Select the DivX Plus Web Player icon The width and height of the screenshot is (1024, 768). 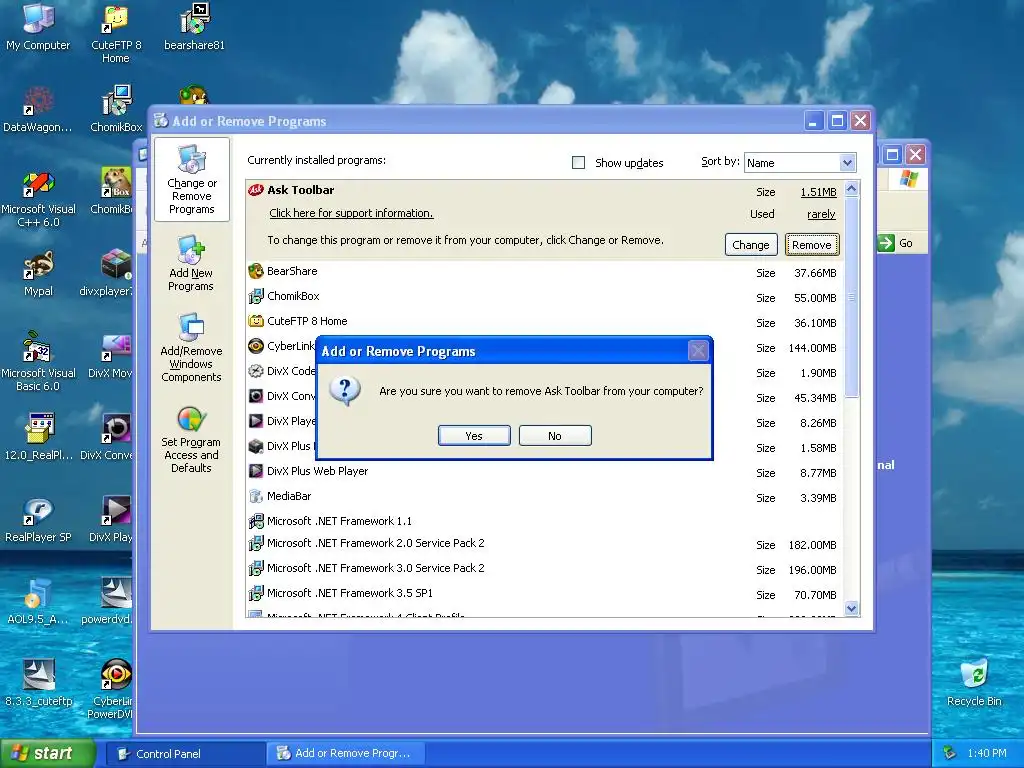tap(255, 471)
